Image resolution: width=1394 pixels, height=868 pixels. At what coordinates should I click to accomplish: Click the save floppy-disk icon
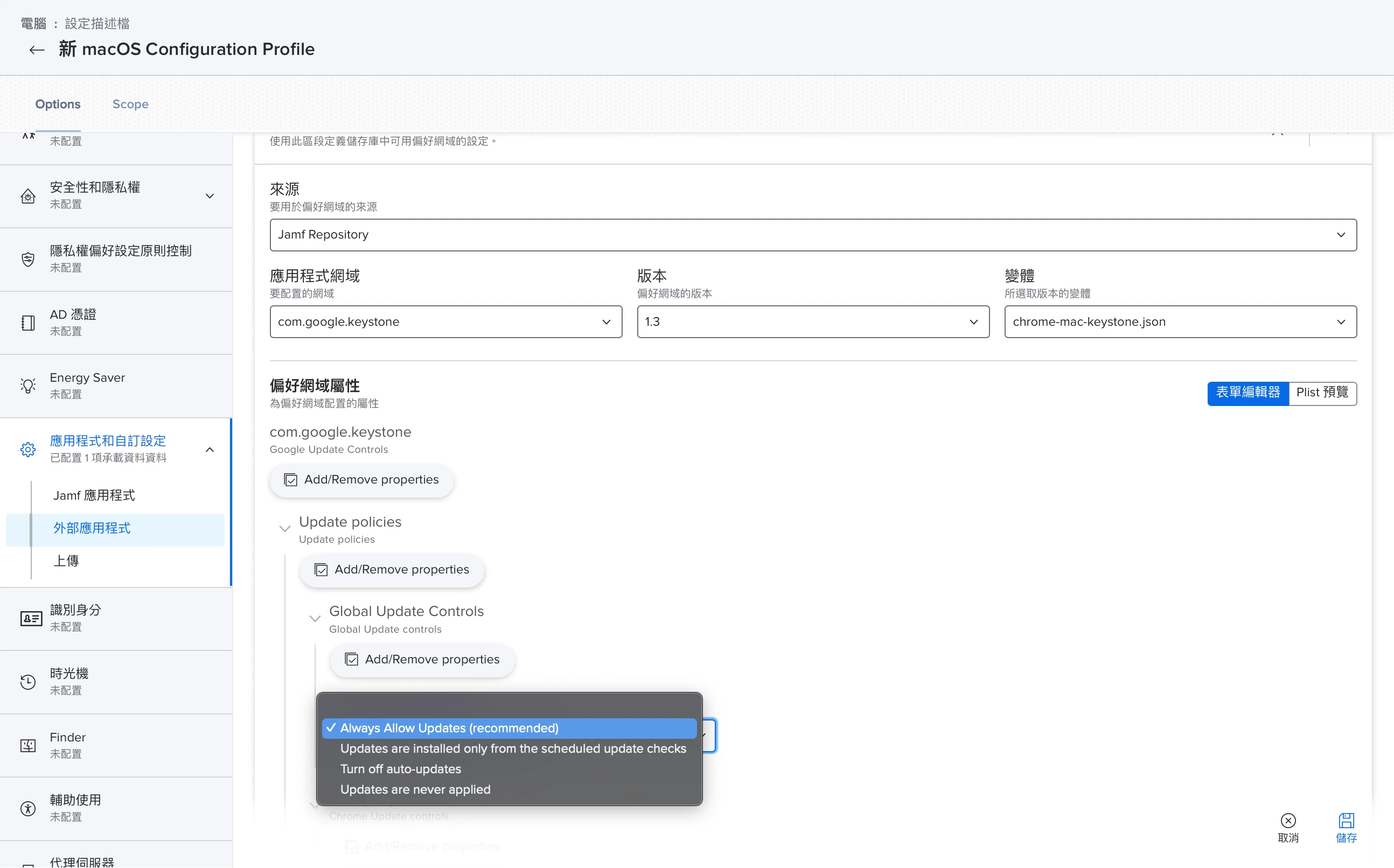click(1346, 821)
